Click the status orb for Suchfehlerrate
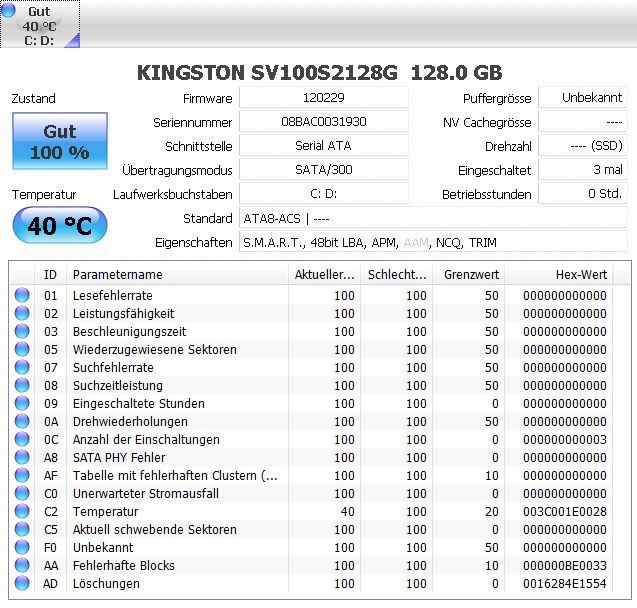Screen dimensions: 637x608 click(22, 367)
